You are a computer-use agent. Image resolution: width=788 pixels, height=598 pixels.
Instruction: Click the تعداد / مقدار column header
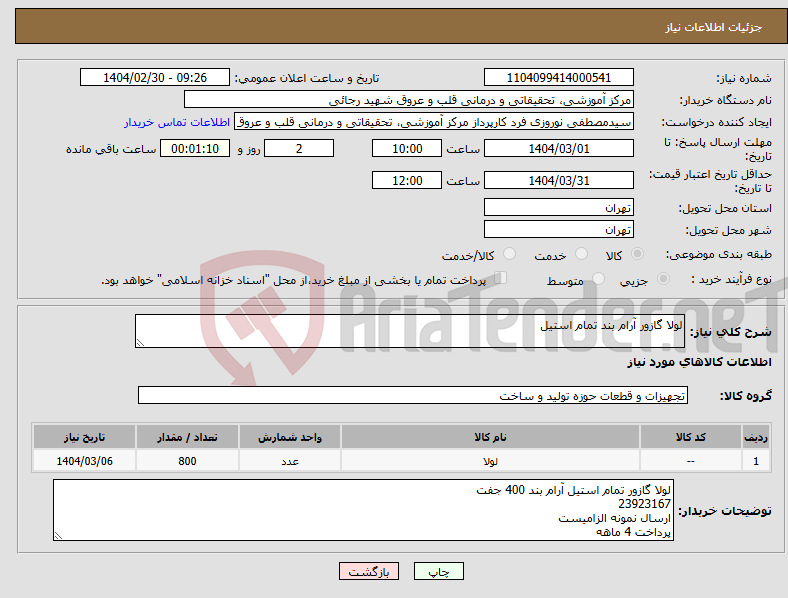tap(187, 437)
